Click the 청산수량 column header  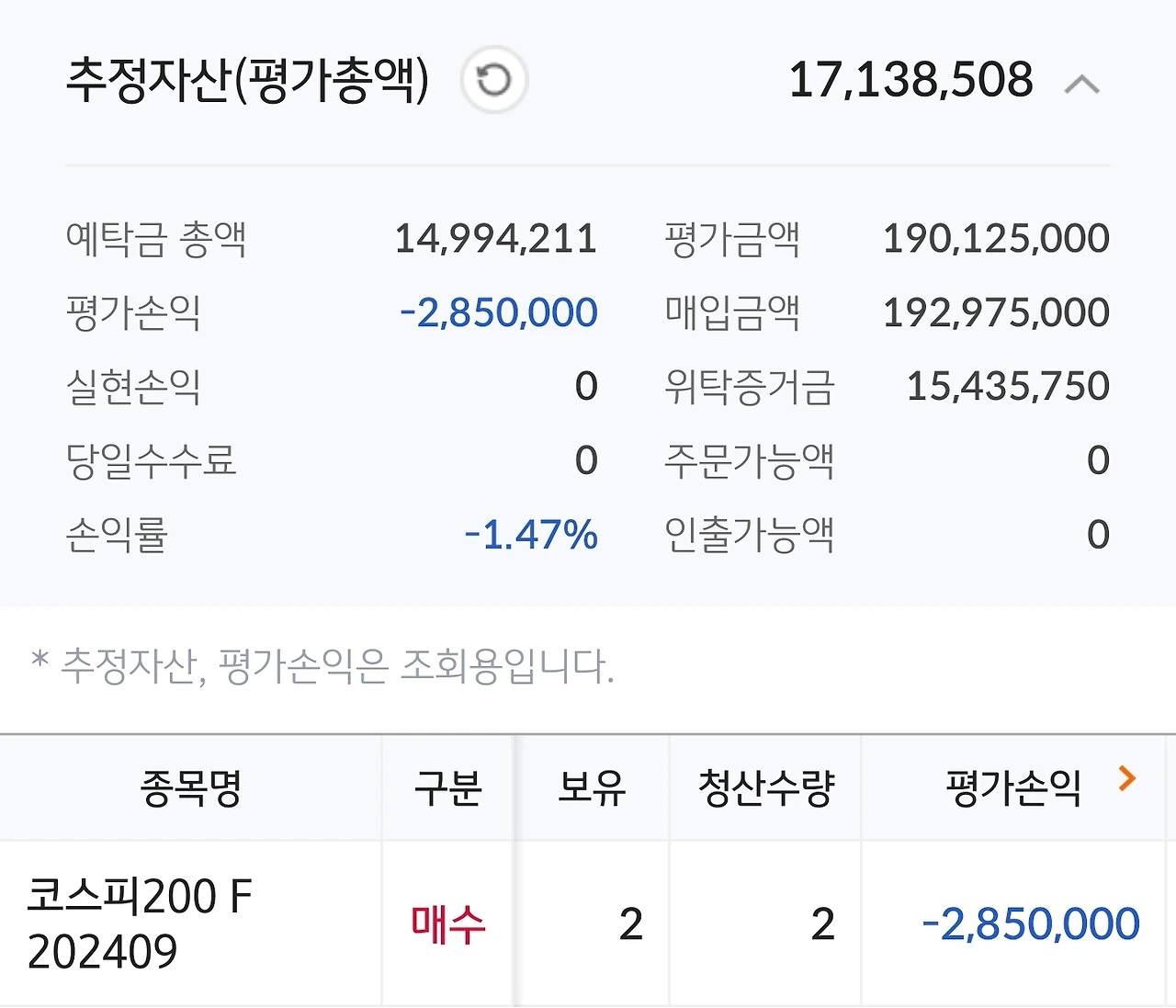pyautogui.click(x=765, y=787)
